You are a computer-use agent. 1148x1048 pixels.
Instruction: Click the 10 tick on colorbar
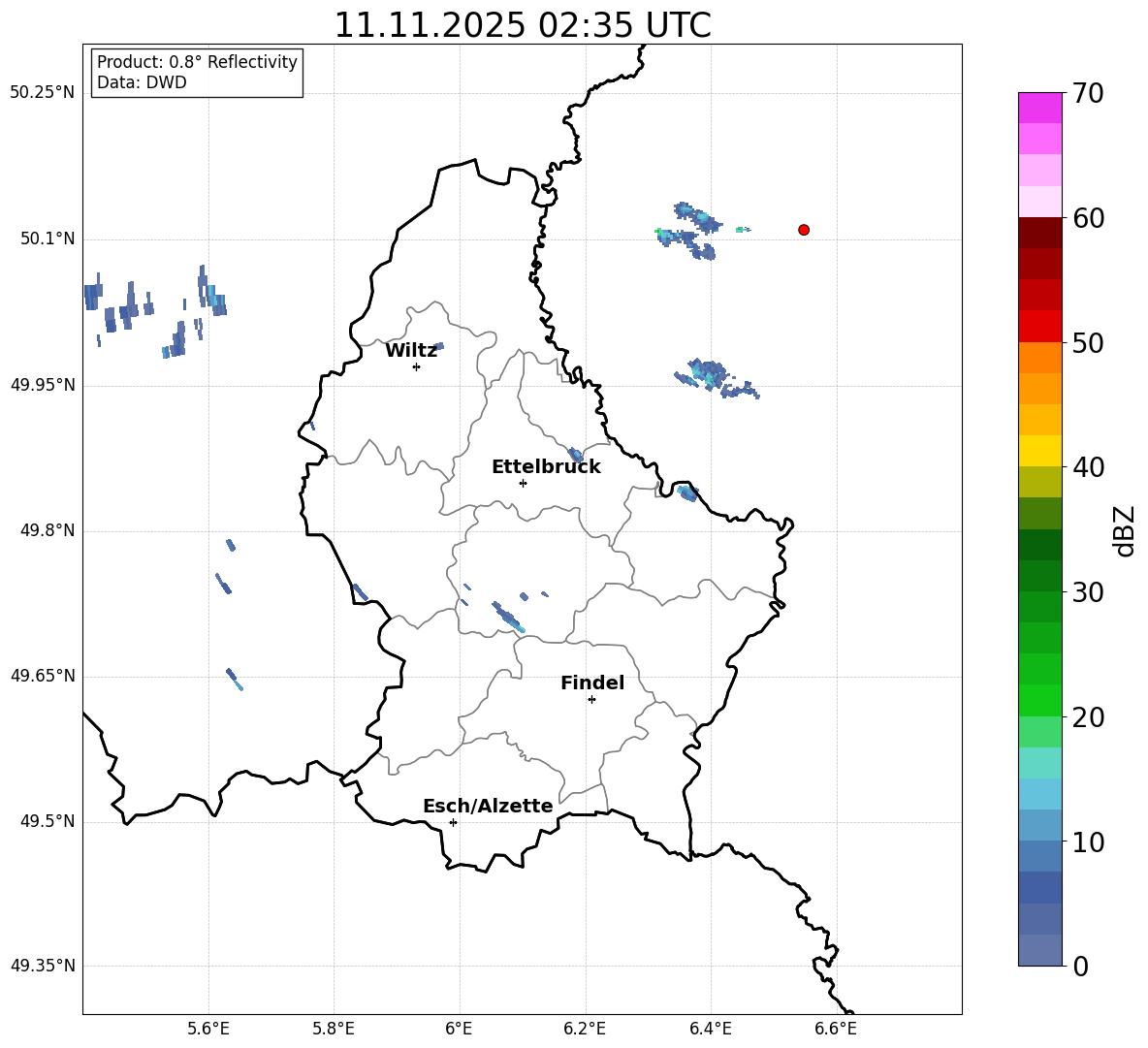[x=1087, y=842]
